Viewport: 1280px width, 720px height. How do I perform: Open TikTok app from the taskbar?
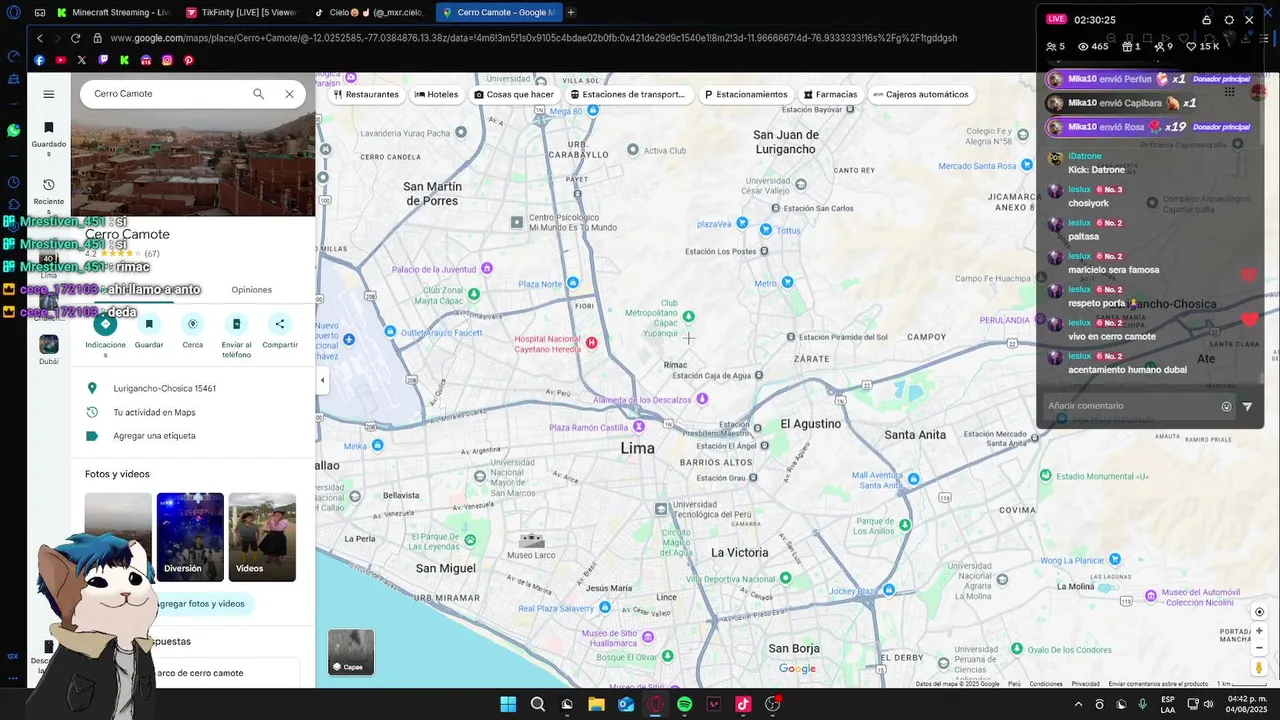743,704
